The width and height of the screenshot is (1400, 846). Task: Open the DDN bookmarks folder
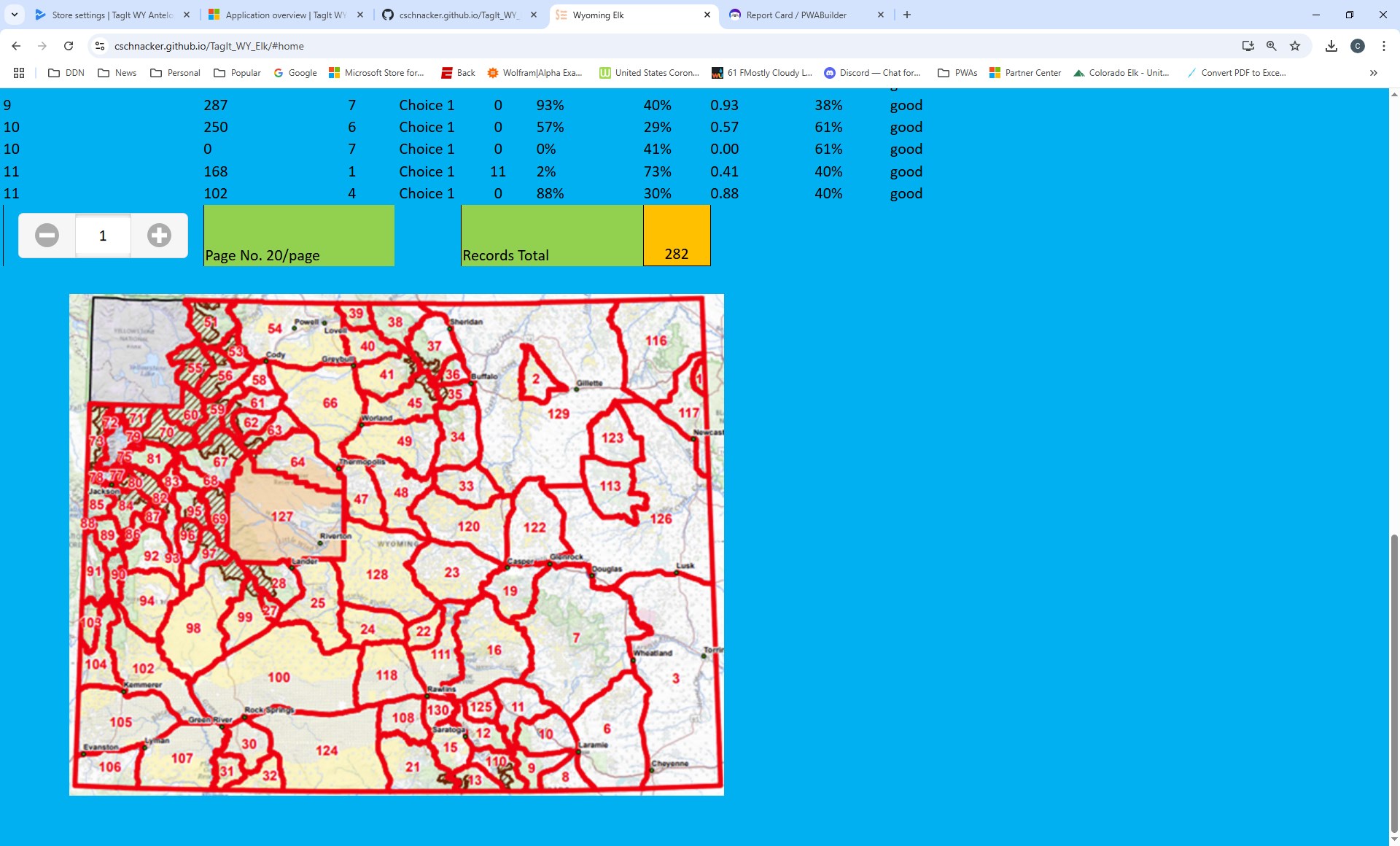point(66,73)
